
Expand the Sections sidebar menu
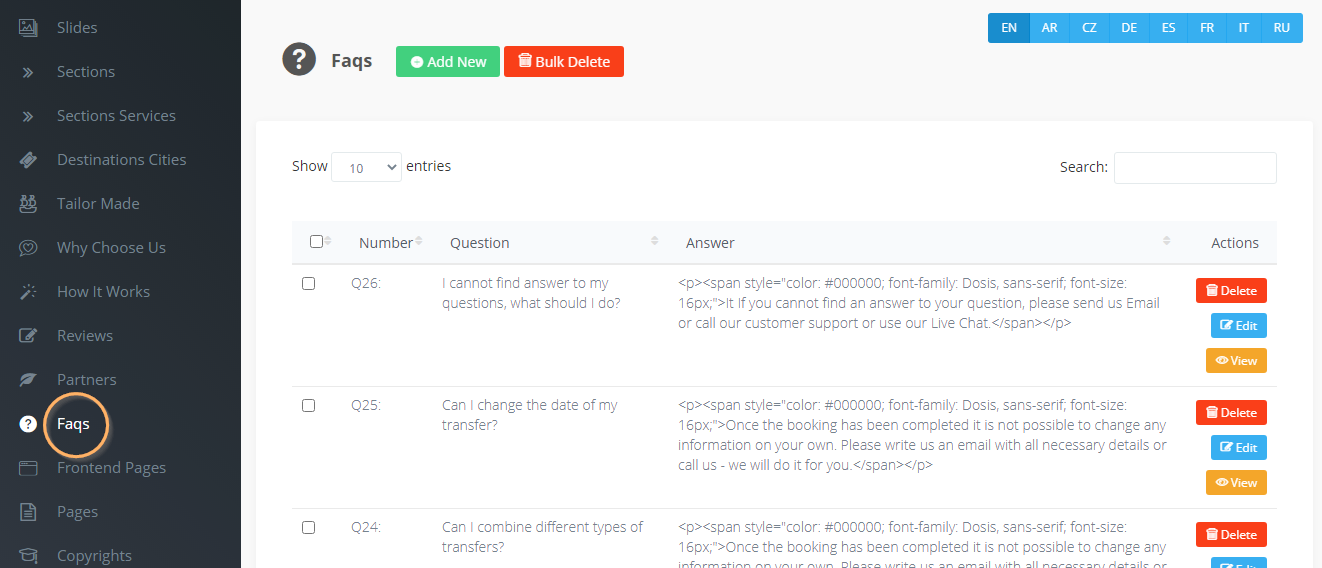86,72
